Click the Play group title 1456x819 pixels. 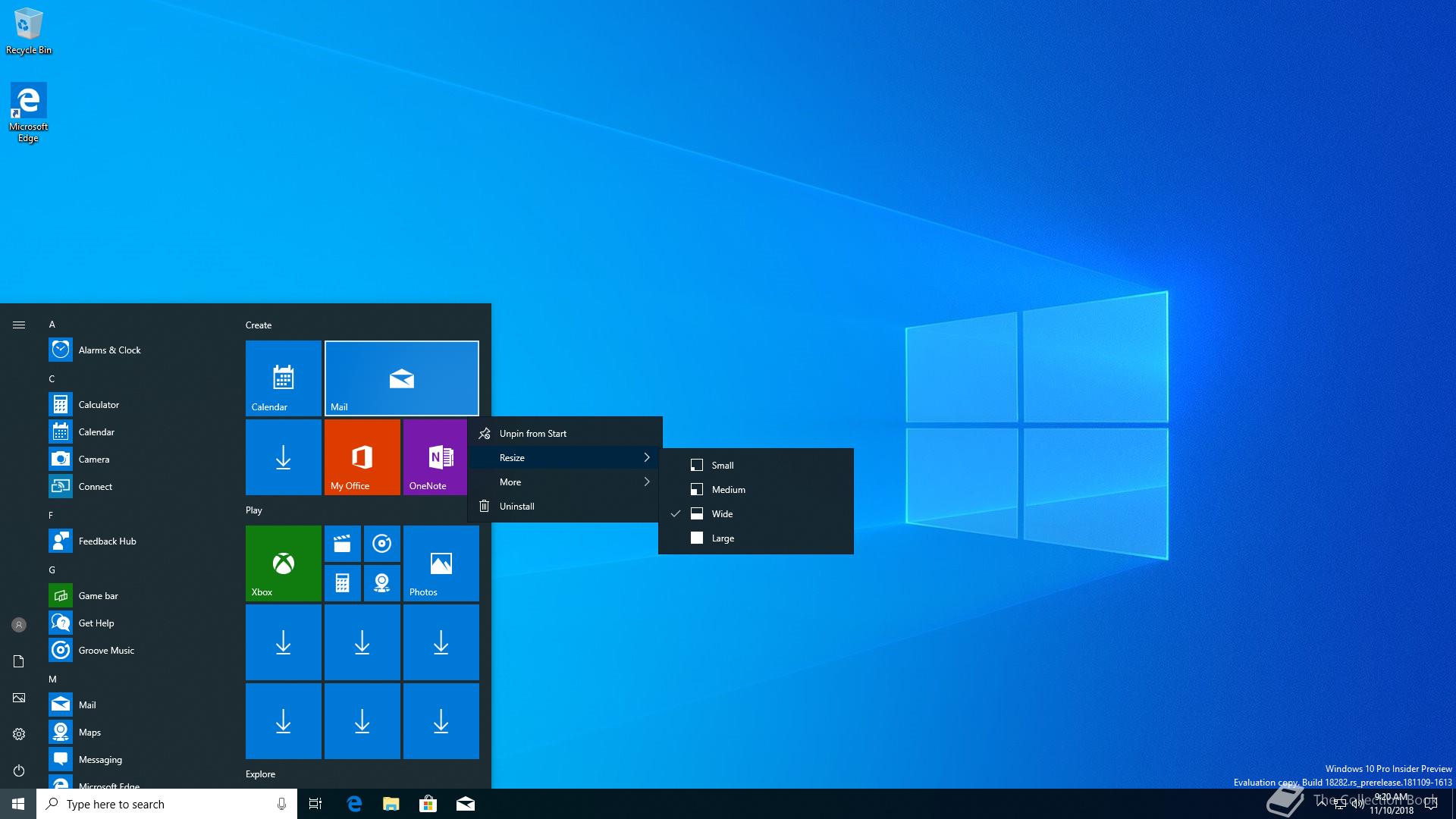(254, 510)
